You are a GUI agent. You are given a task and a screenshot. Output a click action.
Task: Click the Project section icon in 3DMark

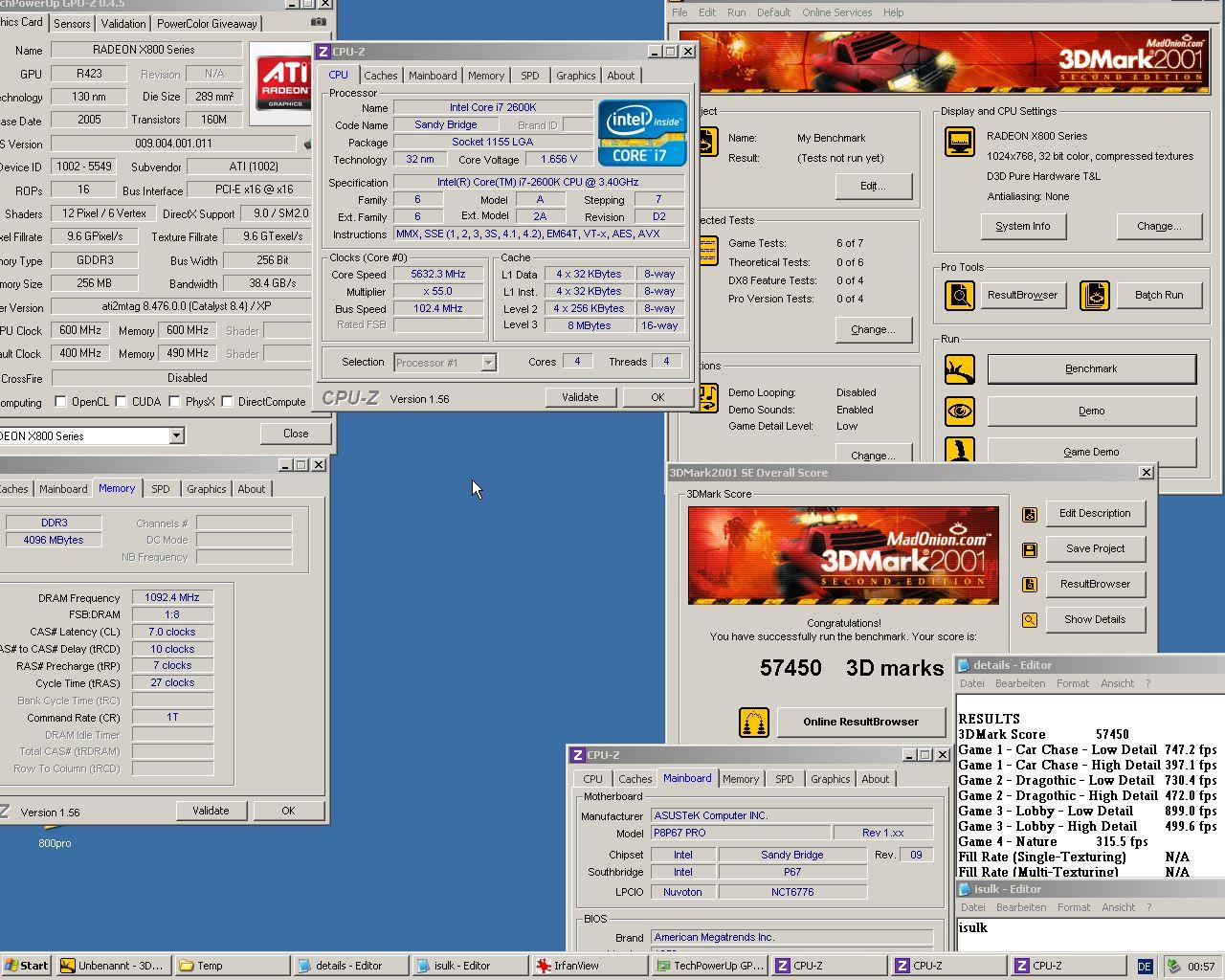(x=706, y=143)
